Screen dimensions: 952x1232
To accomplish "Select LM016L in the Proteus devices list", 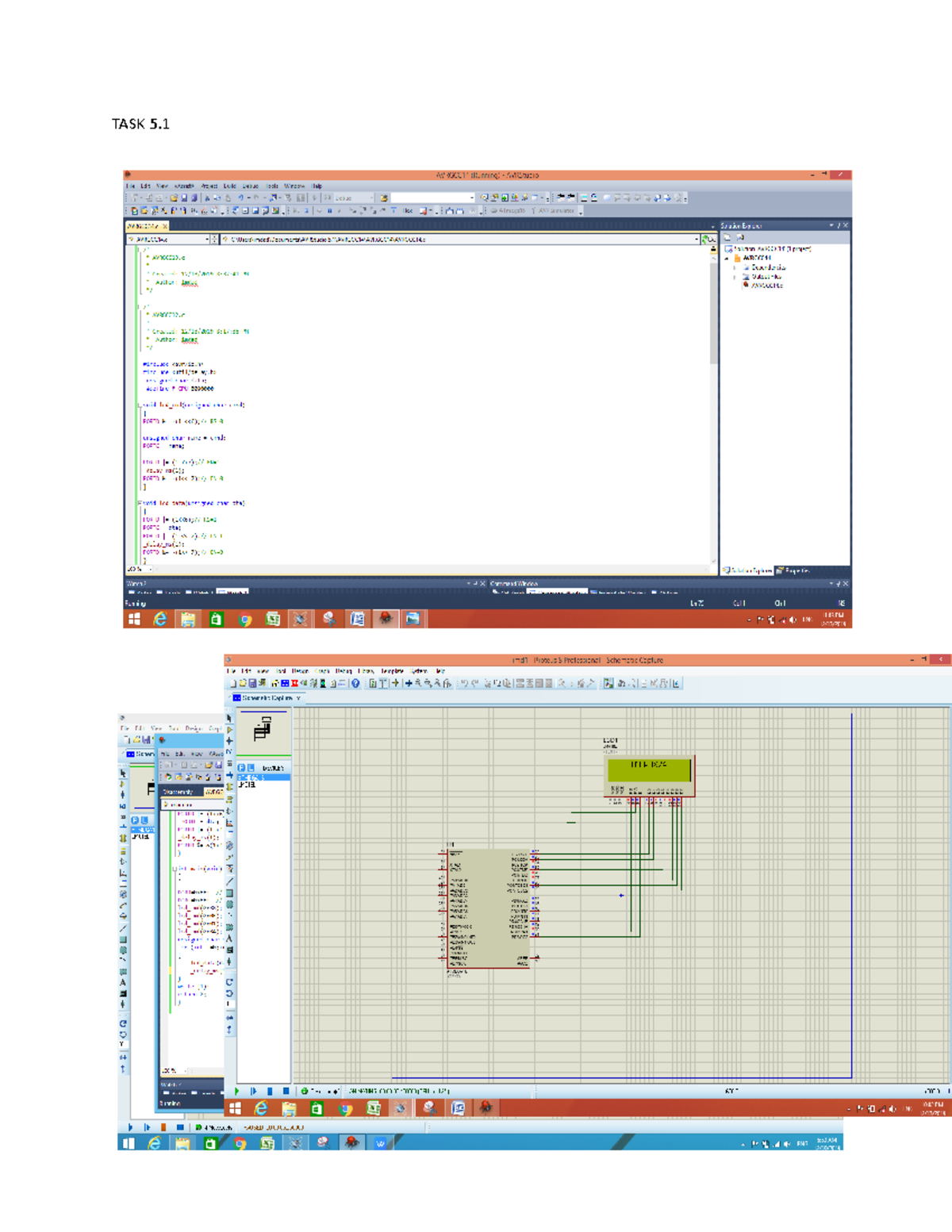I will (248, 785).
